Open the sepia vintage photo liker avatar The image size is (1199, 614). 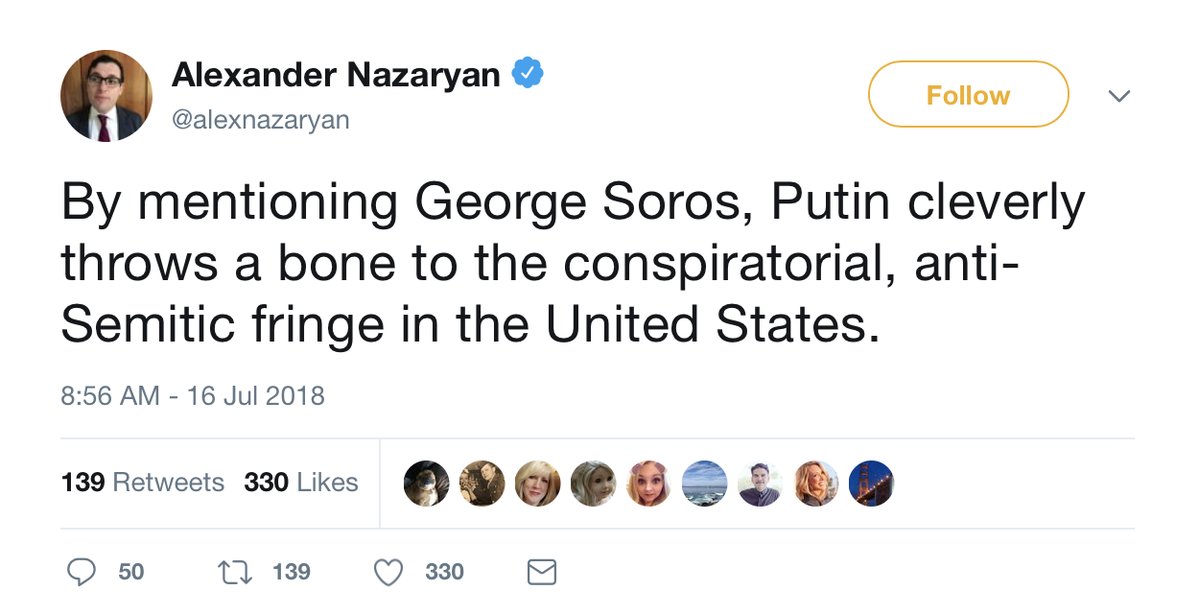pos(481,483)
